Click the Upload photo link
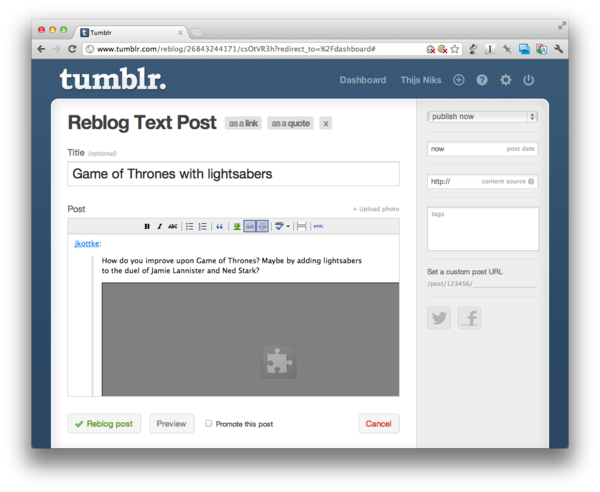This screenshot has width=600, height=492. 376,209
